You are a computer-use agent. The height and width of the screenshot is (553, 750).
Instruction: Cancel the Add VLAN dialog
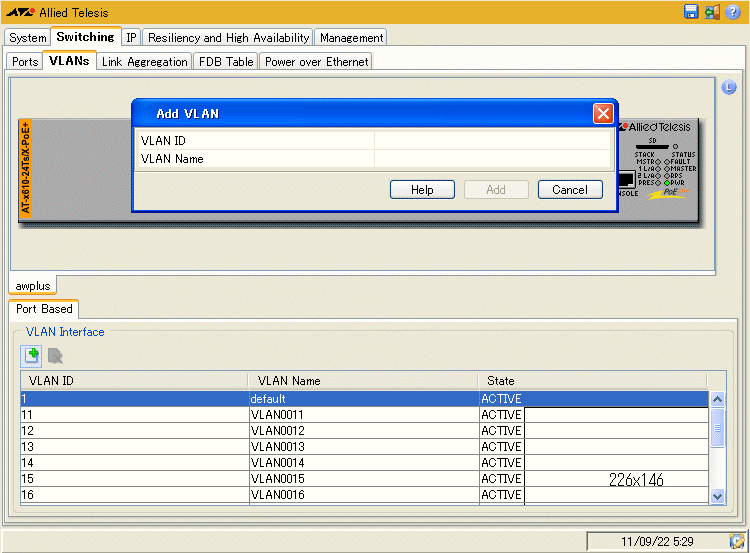(x=570, y=190)
